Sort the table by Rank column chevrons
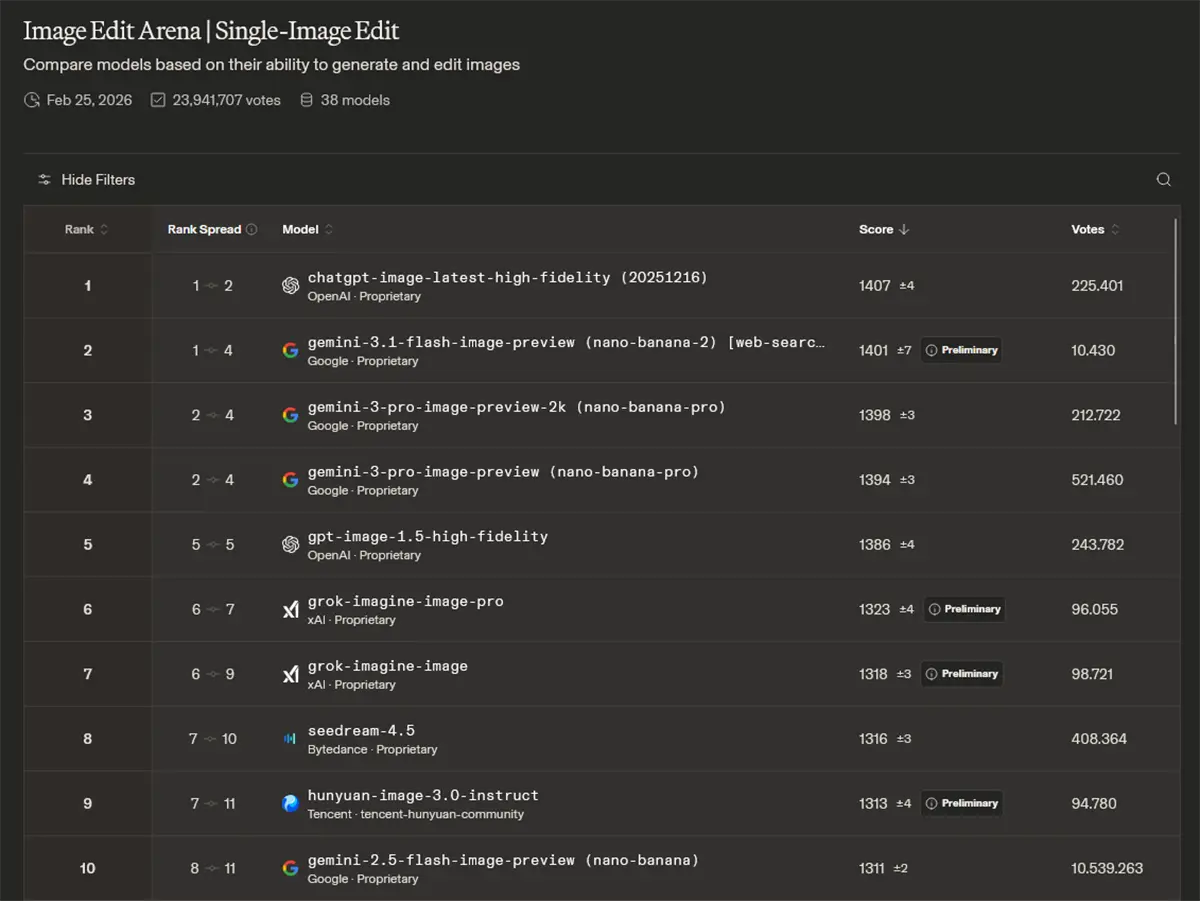Screen dimensions: 1200x901 point(106,229)
